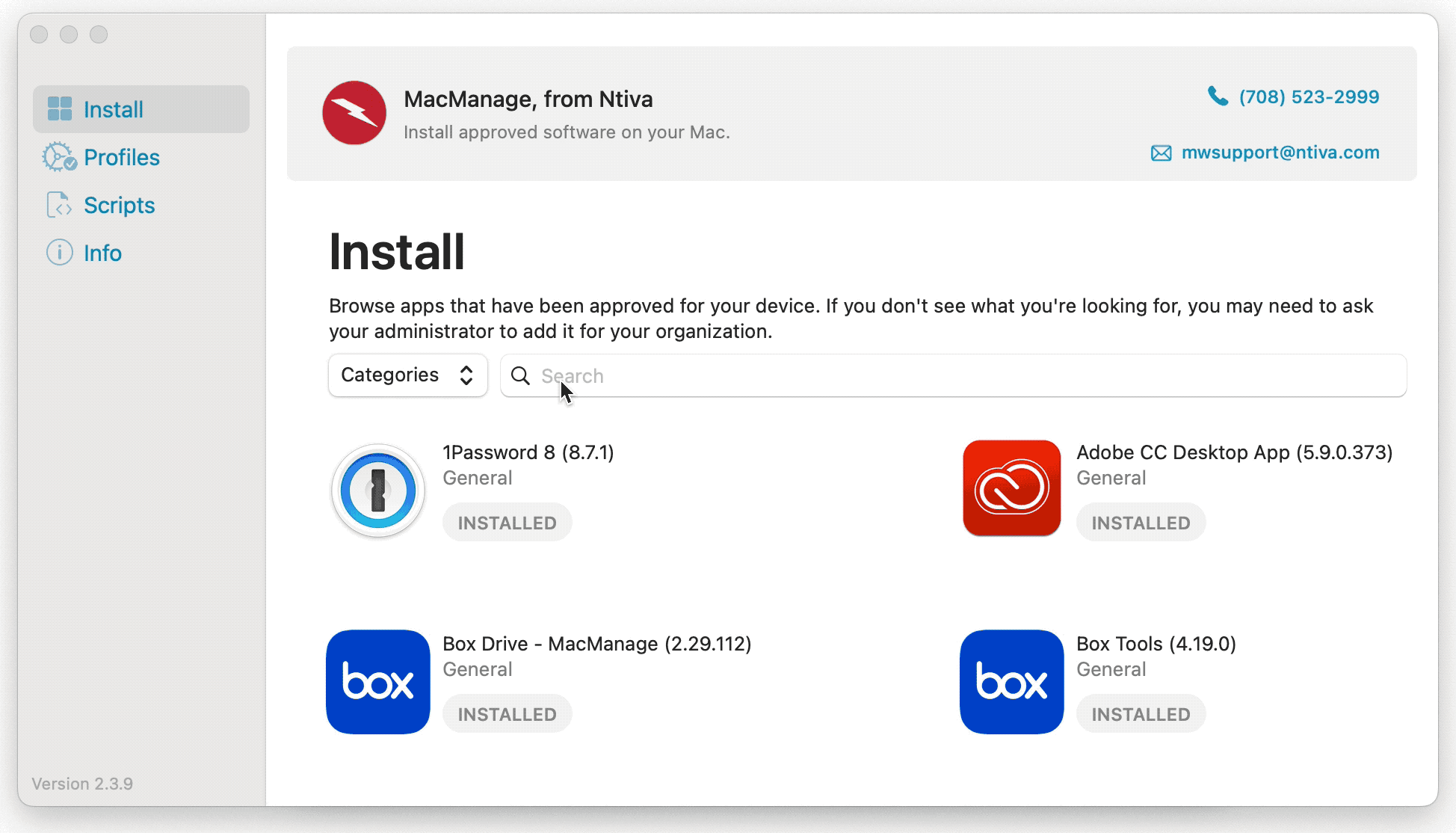Click the Profiles gear icon in sidebar
Viewport: 1456px width, 833px height.
click(59, 157)
